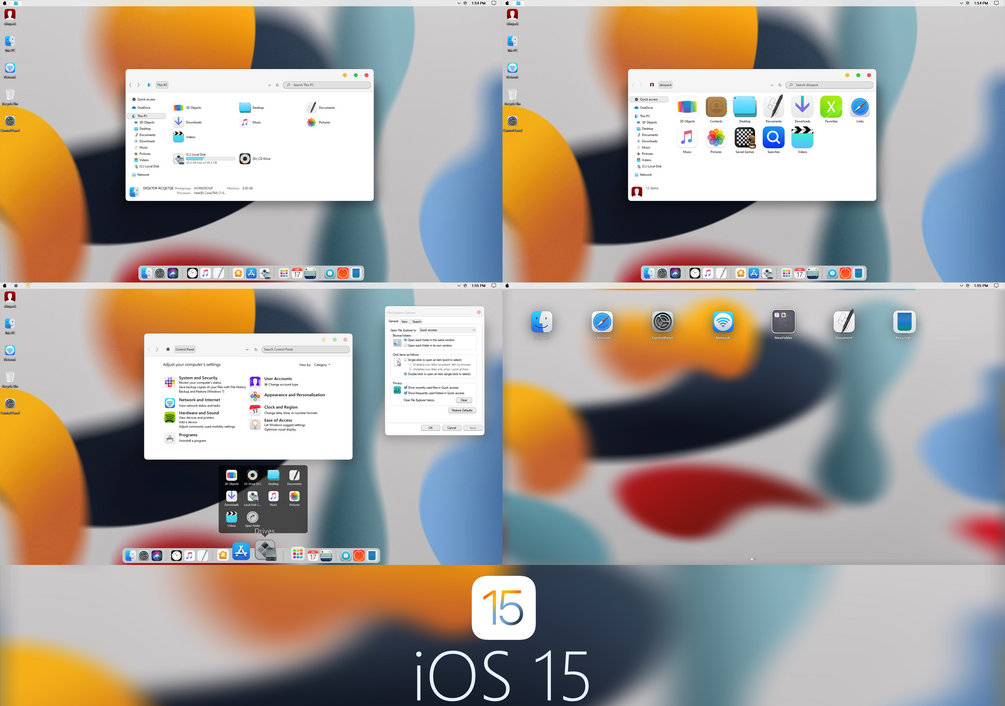Open Documents folder in This PC main pane

coord(321,108)
